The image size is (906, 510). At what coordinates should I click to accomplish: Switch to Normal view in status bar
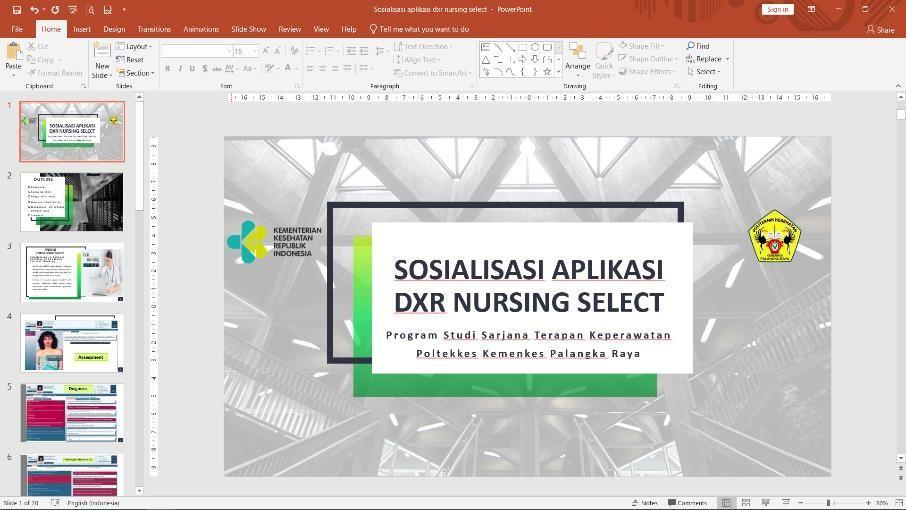point(726,503)
